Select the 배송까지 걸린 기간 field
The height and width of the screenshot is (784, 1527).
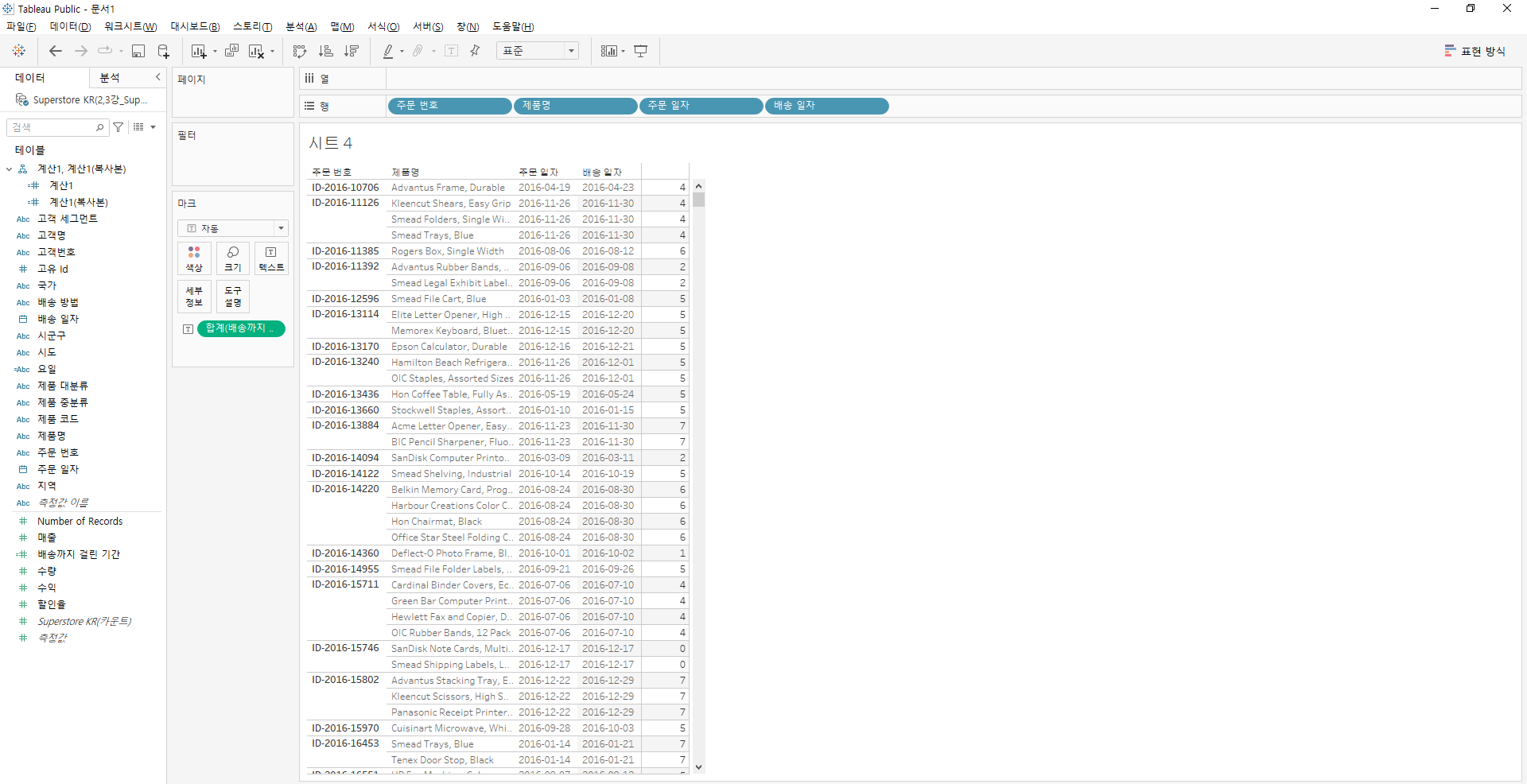tap(79, 554)
